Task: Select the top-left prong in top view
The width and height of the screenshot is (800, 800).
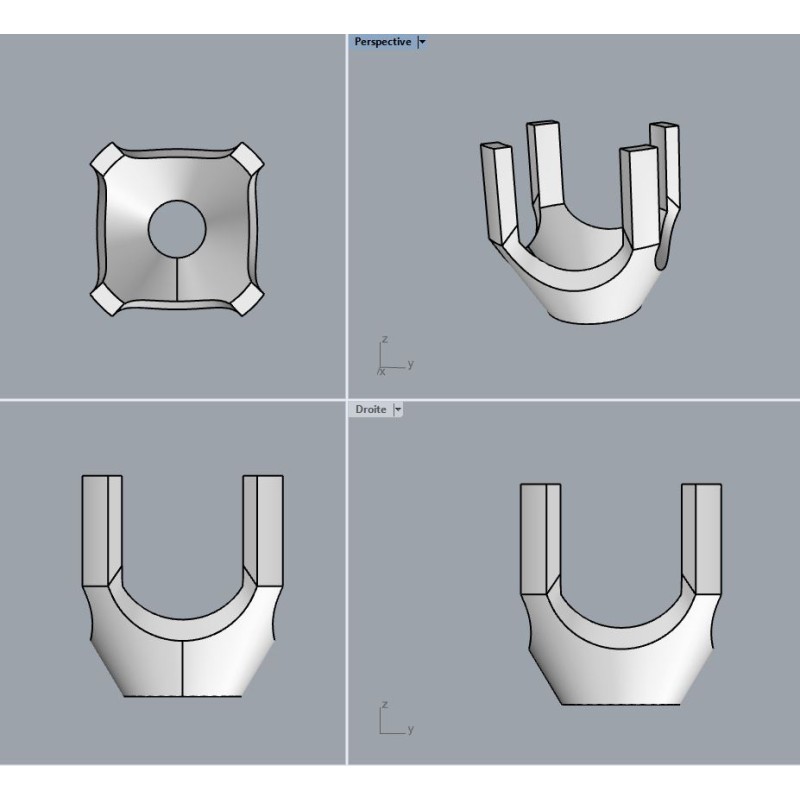Action: click(x=107, y=160)
